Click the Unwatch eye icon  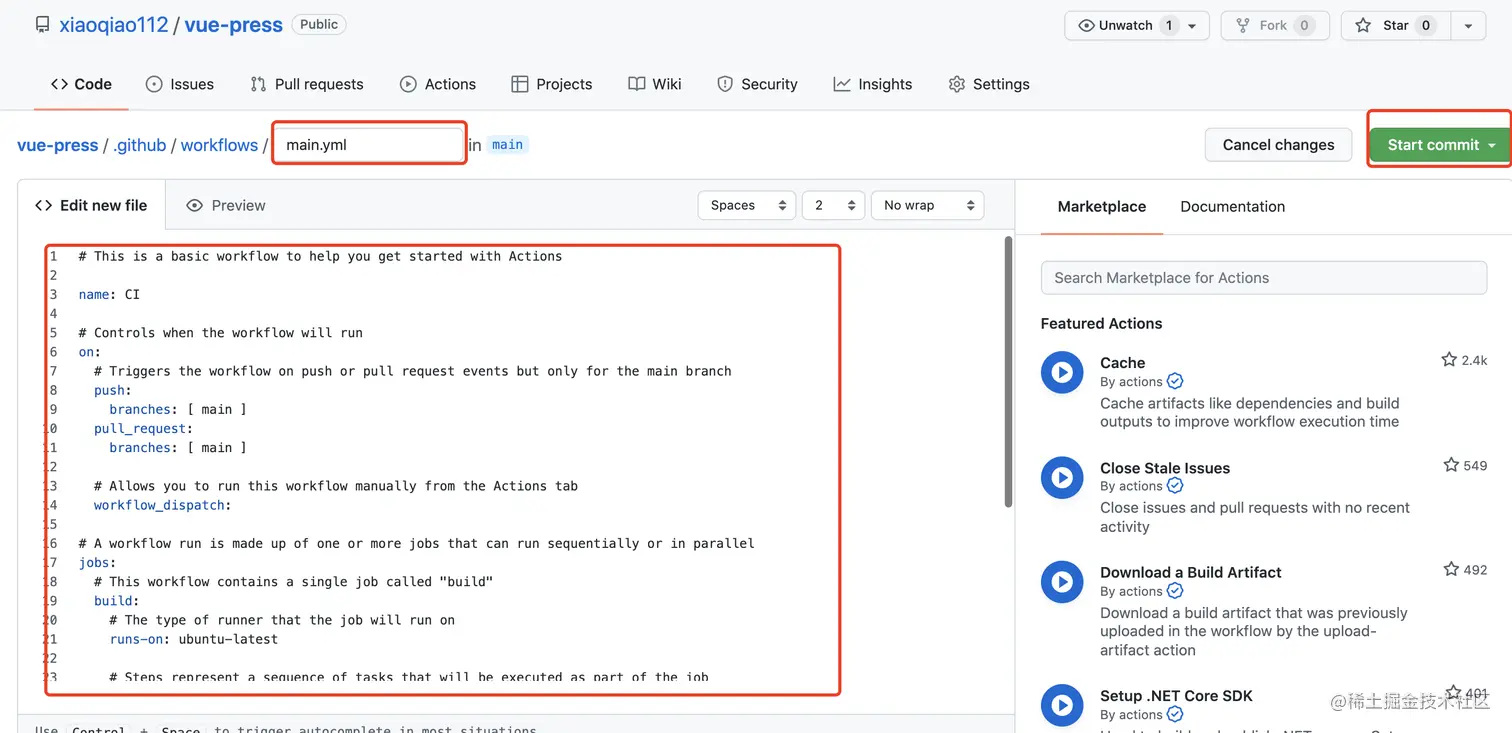pyautogui.click(x=1086, y=26)
